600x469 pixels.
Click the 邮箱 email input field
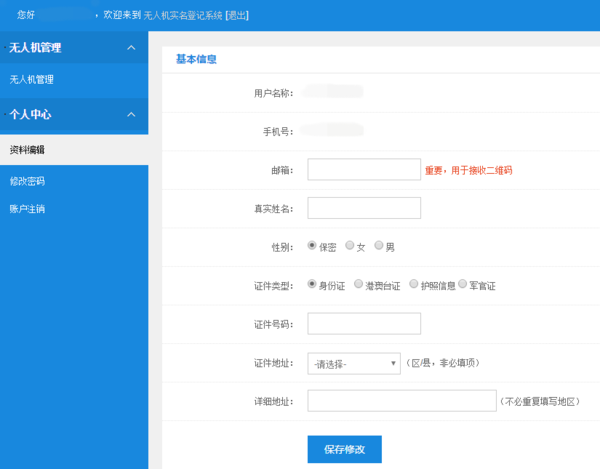coord(364,169)
